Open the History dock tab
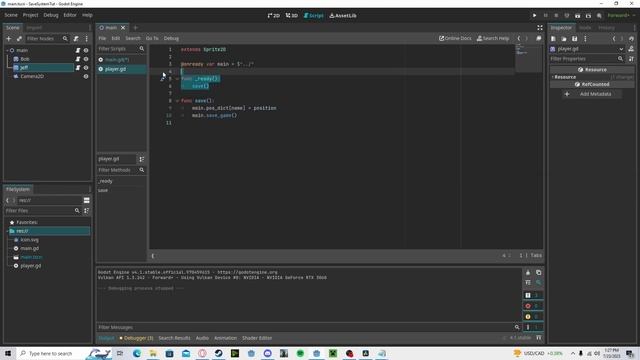Image resolution: width=640 pixels, height=360 pixels. (x=606, y=27)
